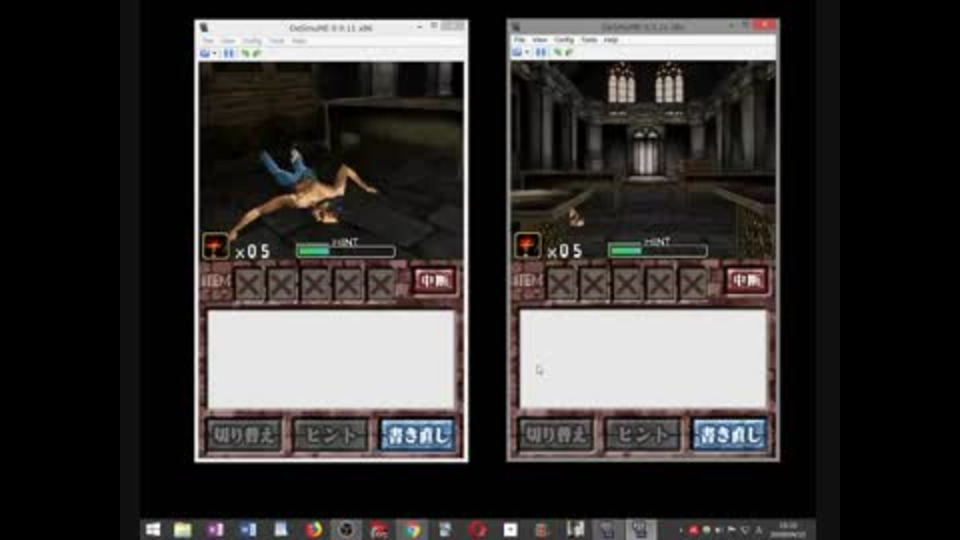The width and height of the screenshot is (960, 540).
Task: Open File menu in left DeSmuME window
Action: [209, 41]
